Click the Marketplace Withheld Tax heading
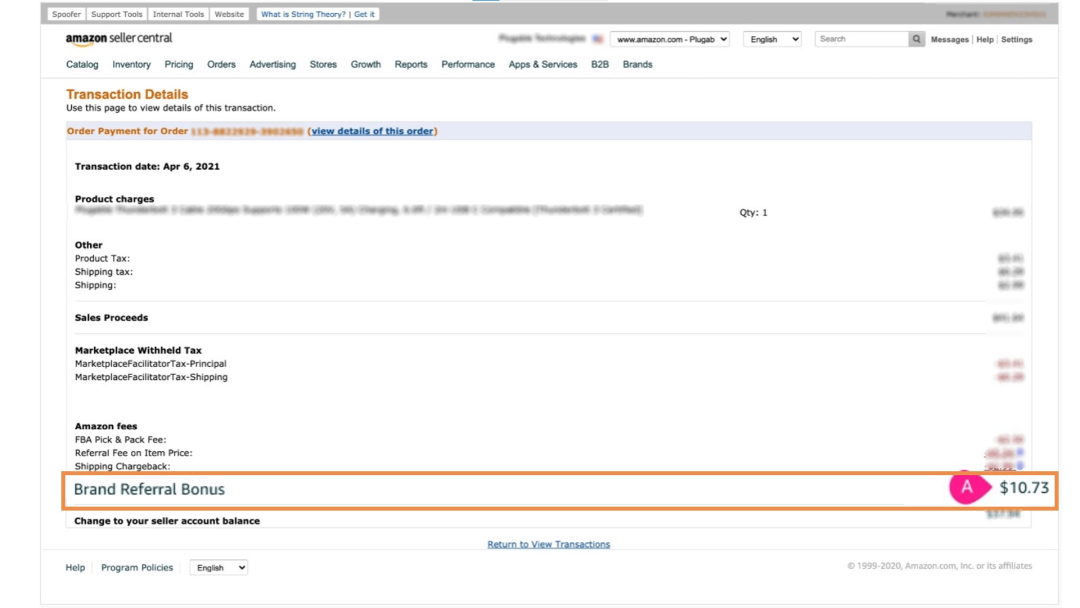Viewport: 1080px width, 608px height. 138,350
